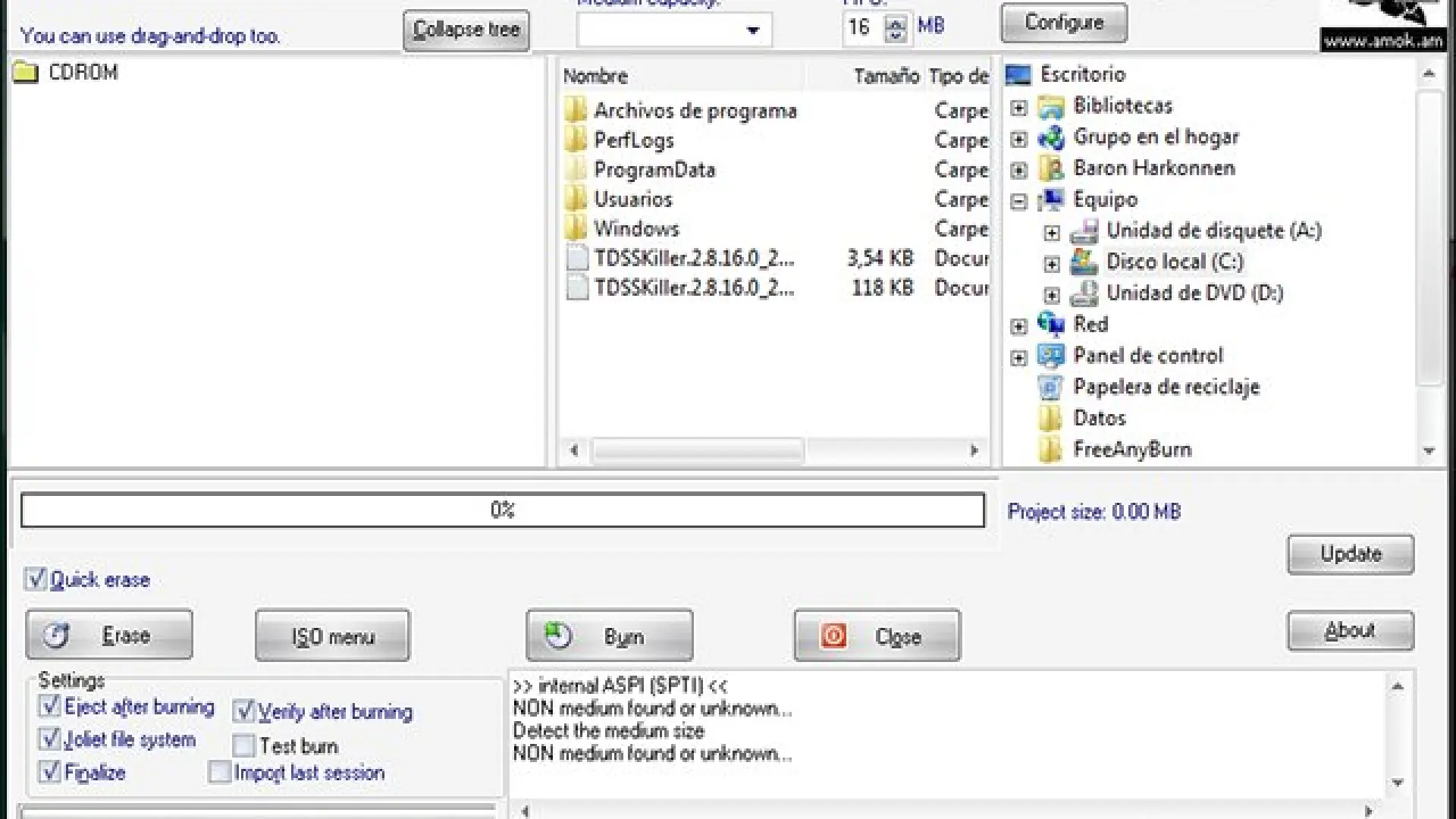Toggle Import last session checkbox
The height and width of the screenshot is (819, 1456).
[x=219, y=773]
